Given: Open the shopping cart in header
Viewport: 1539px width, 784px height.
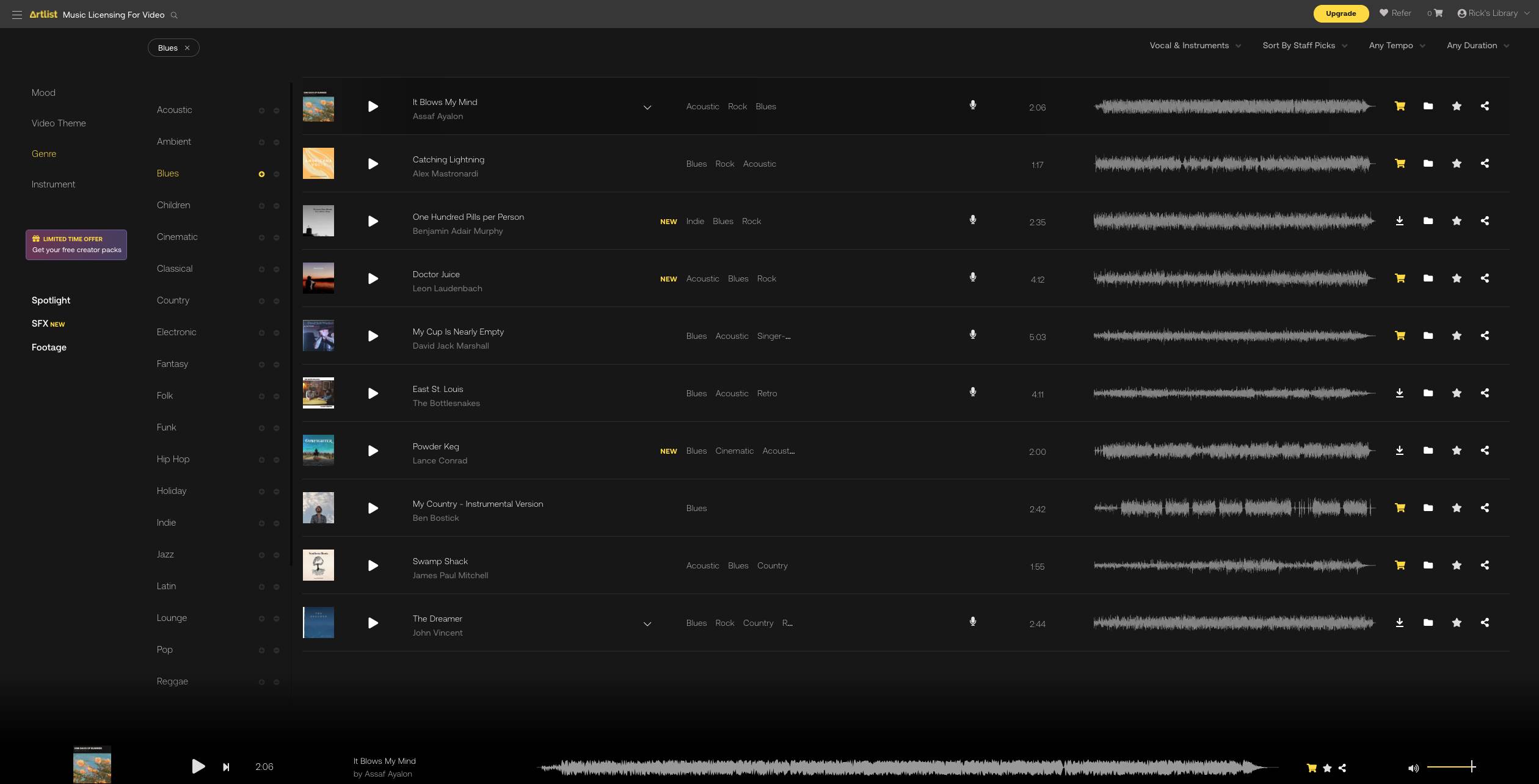Looking at the screenshot, I should tap(1438, 13).
